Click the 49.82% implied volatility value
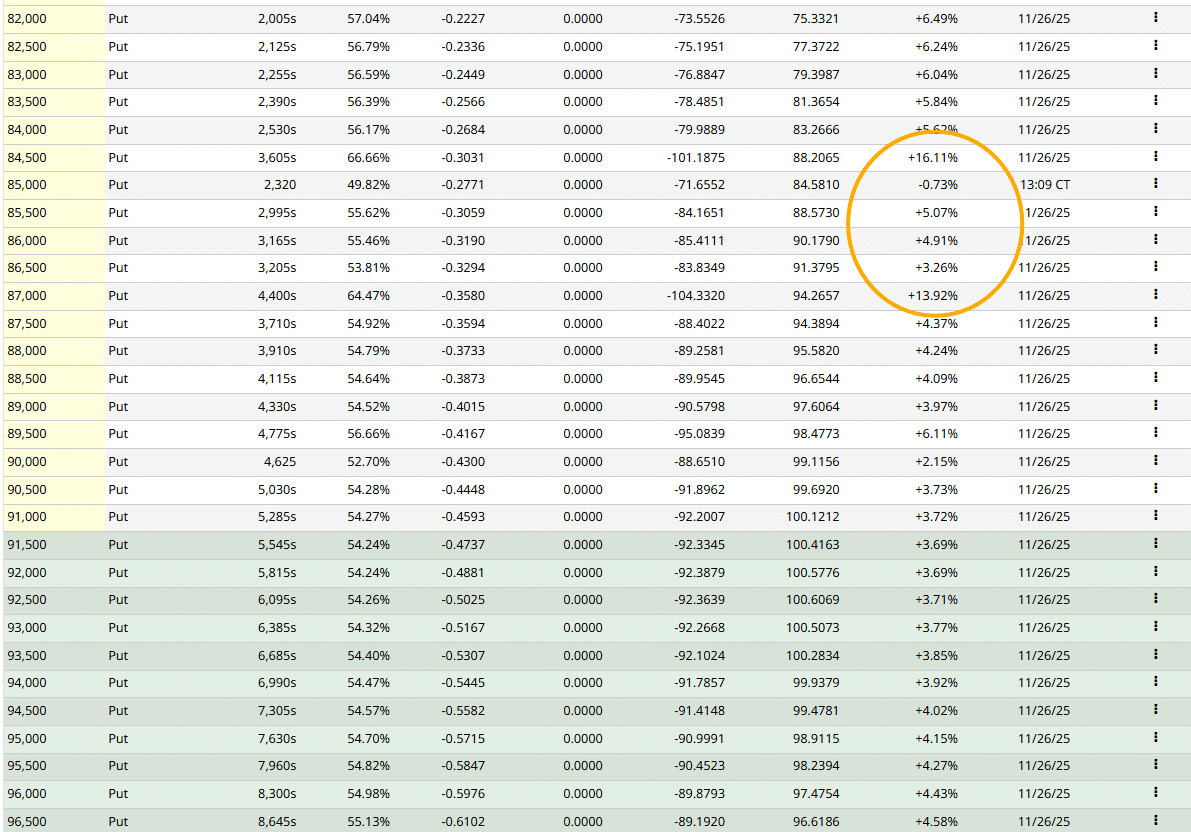Image resolution: width=1191 pixels, height=832 pixels. click(368, 185)
